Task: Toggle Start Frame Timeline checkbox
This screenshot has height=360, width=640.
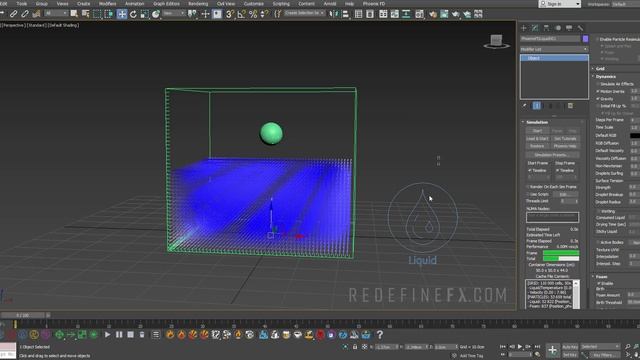Action: pyautogui.click(x=530, y=171)
